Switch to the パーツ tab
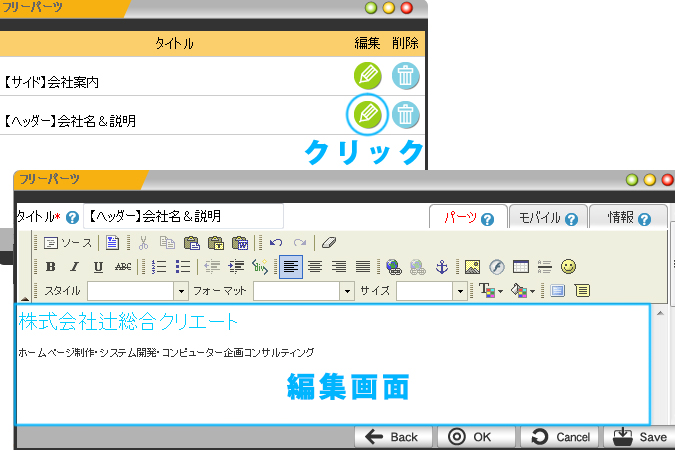This screenshot has width=675, height=450. point(468,217)
